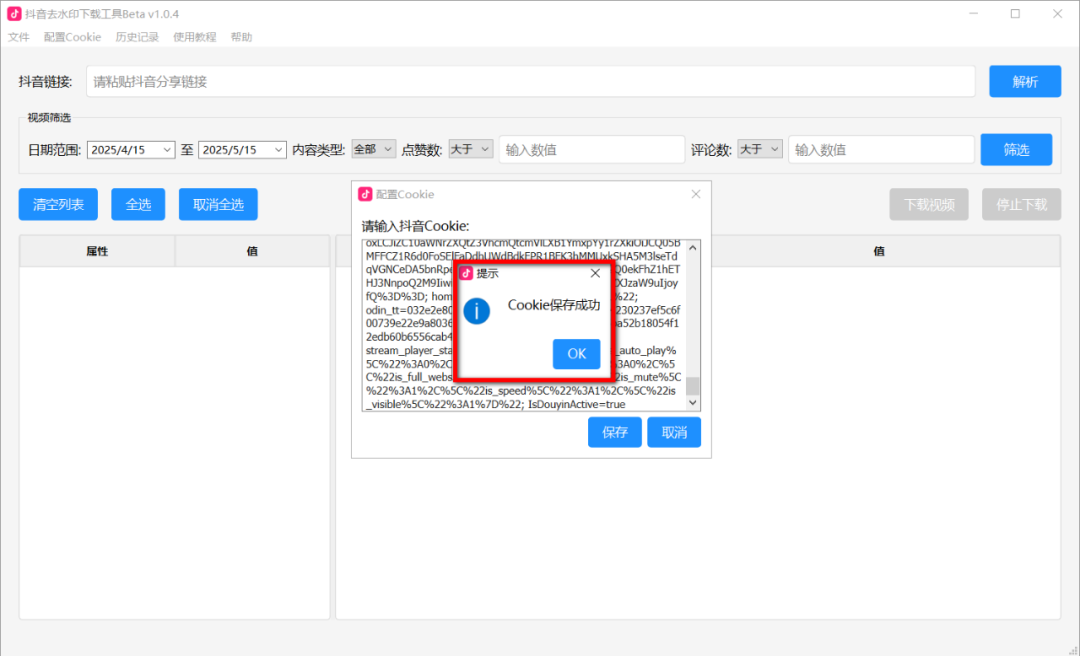Image resolution: width=1080 pixels, height=656 pixels.
Task: Open the 文件 menu
Action: coord(19,37)
